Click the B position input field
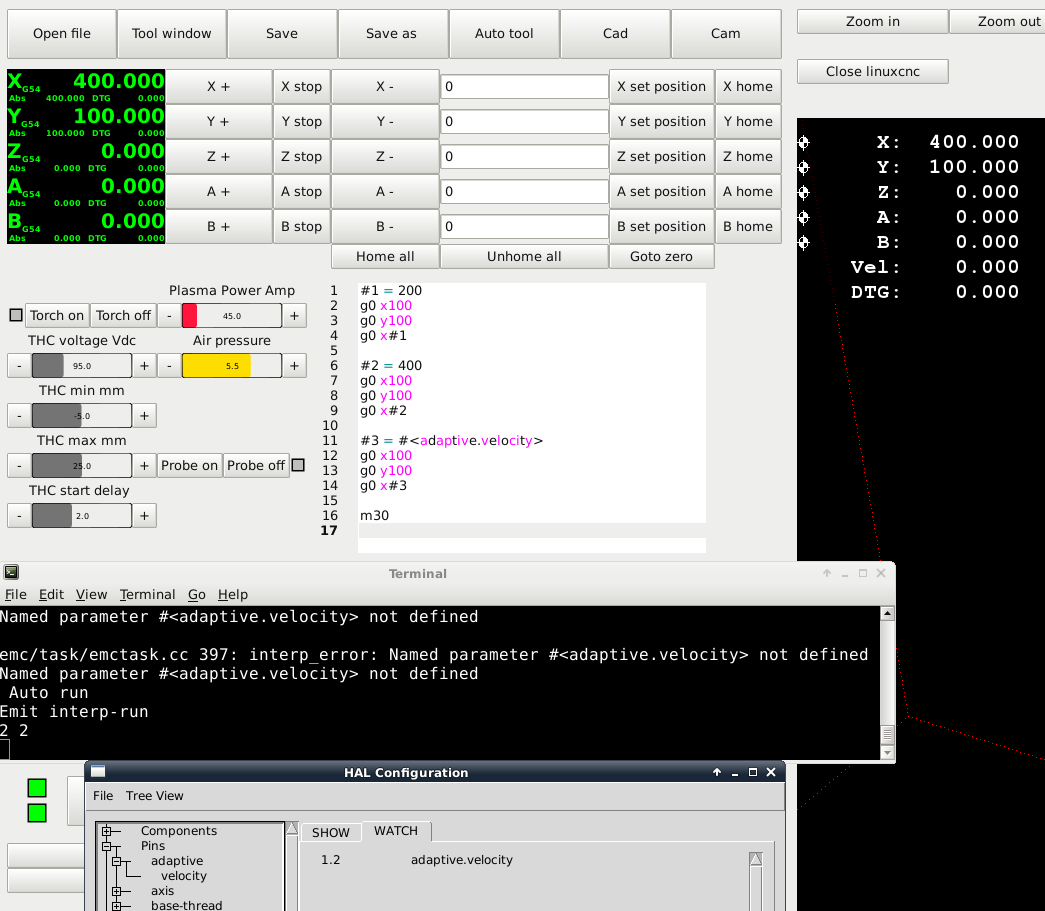 pyautogui.click(x=524, y=227)
